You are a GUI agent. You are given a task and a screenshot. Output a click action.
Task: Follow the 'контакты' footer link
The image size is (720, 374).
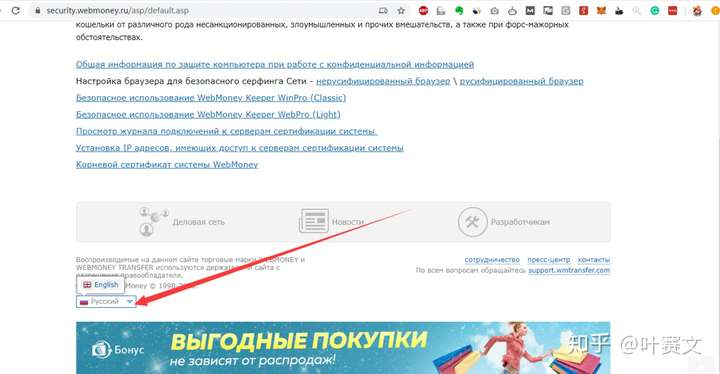point(594,260)
